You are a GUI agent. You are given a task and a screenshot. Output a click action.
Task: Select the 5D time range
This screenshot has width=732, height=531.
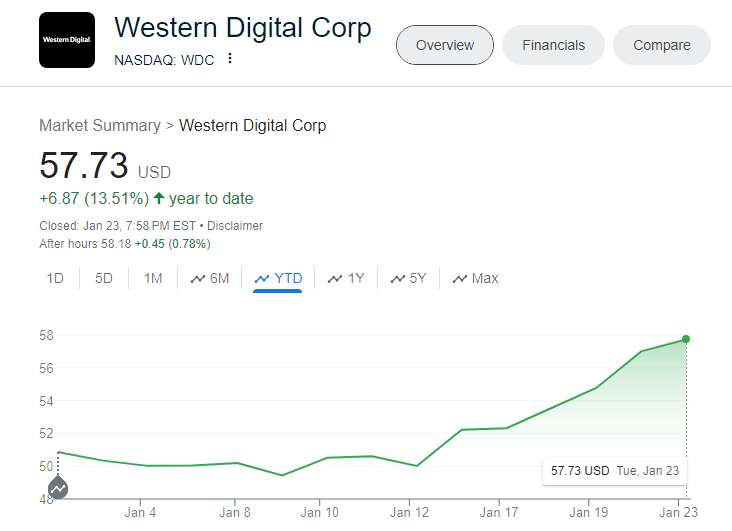104,278
